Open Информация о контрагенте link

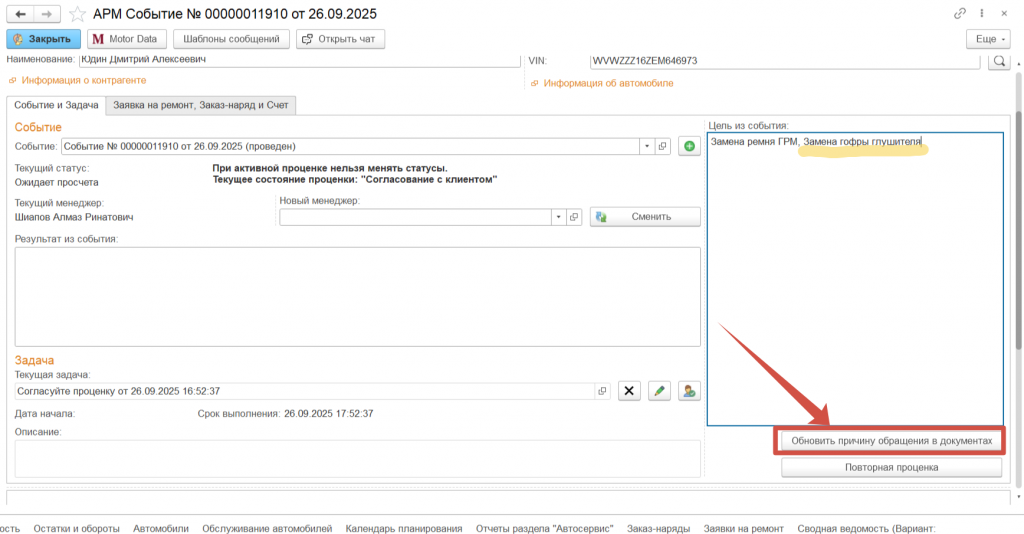point(84,80)
